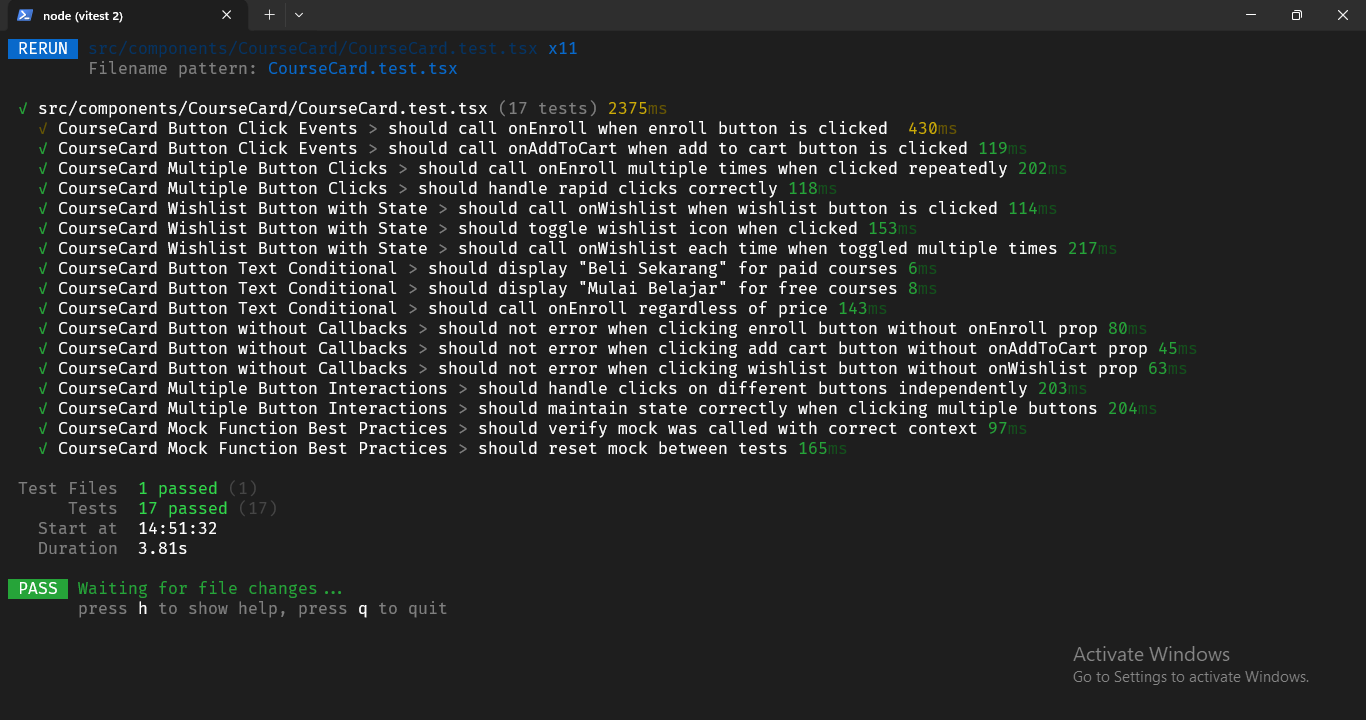Click the blue RERUN badge
Screen dimensions: 1366x720
pos(43,49)
